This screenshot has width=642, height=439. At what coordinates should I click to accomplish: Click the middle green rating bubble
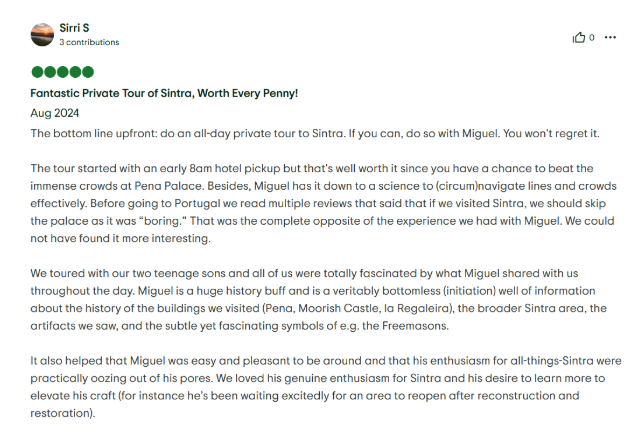63,72
